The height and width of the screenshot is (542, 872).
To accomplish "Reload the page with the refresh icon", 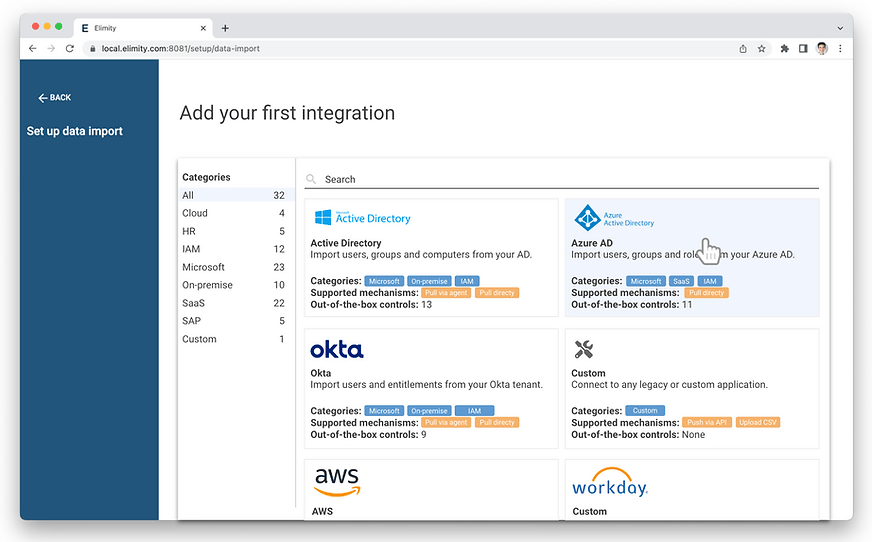I will (x=70, y=48).
